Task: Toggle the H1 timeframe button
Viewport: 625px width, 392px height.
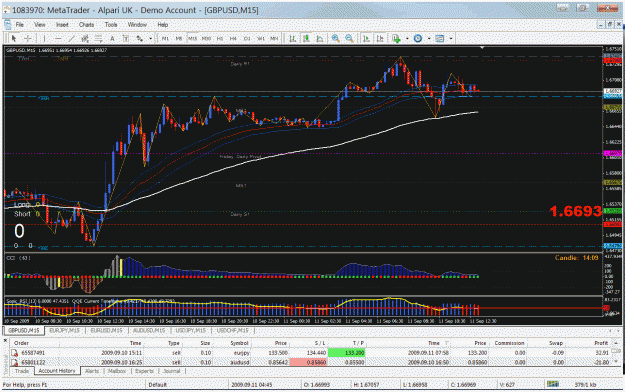Action: pos(220,39)
